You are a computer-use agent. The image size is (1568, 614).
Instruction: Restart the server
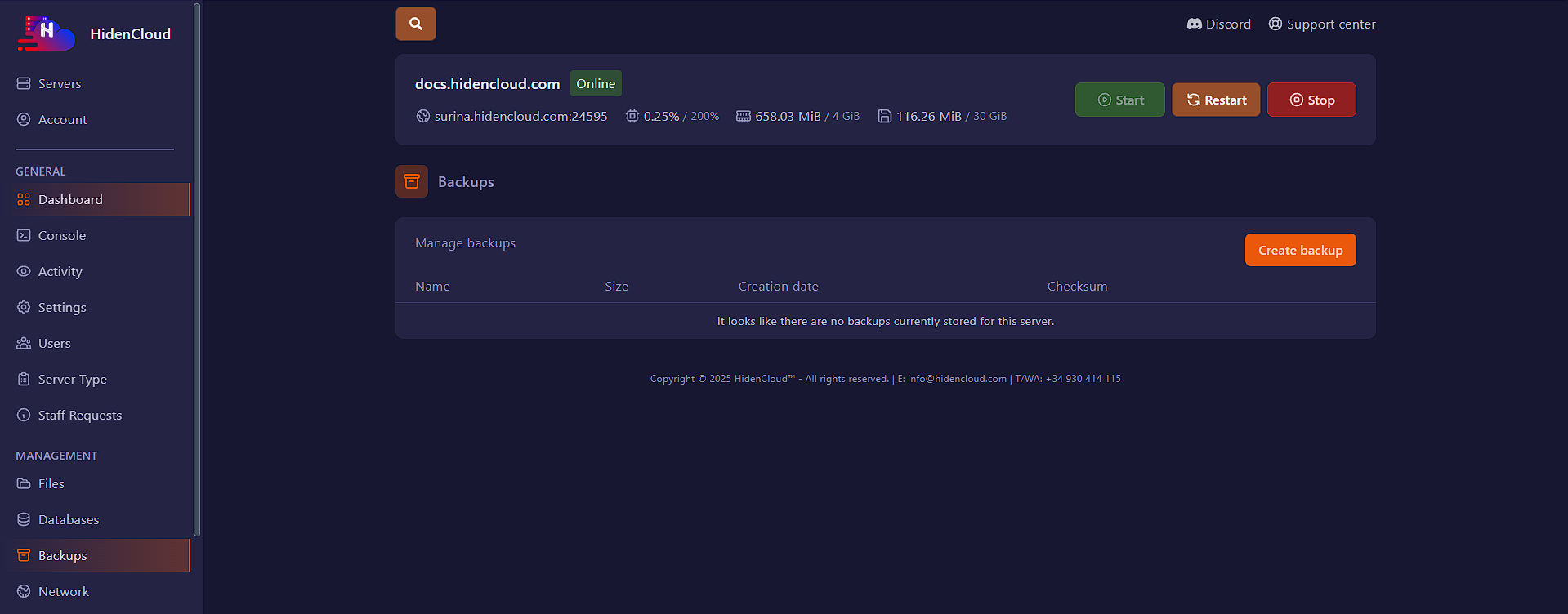pyautogui.click(x=1215, y=100)
